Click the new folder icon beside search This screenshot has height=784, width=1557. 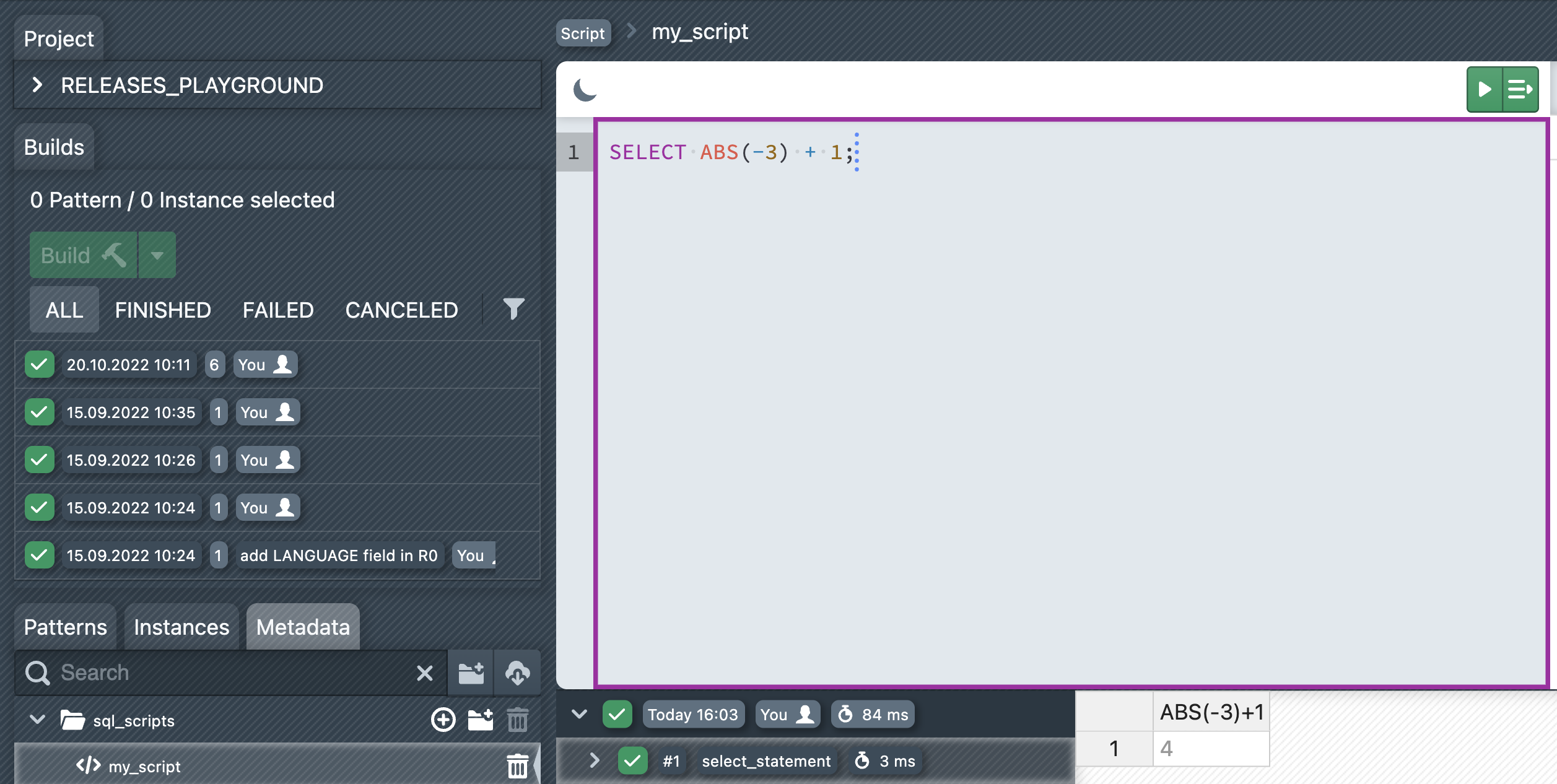471,673
